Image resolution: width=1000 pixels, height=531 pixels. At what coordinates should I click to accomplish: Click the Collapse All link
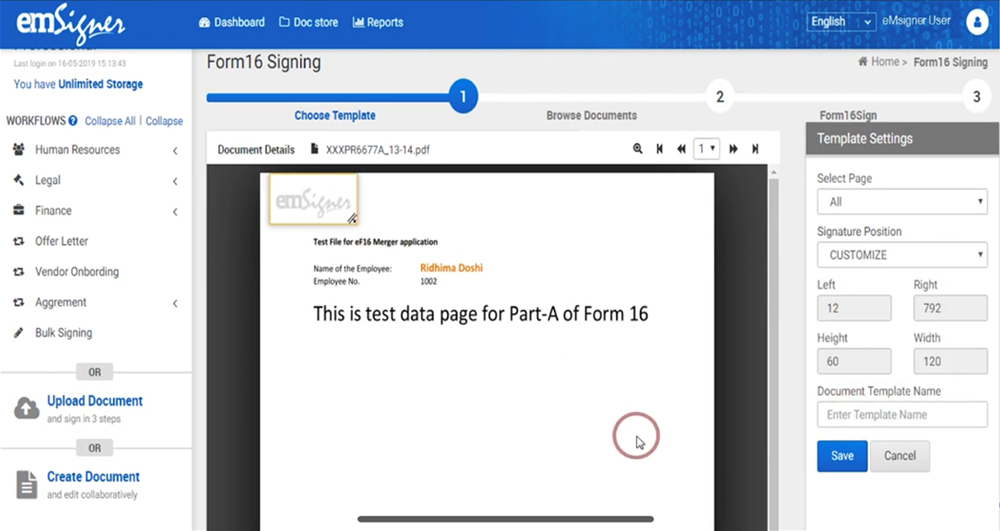click(110, 121)
